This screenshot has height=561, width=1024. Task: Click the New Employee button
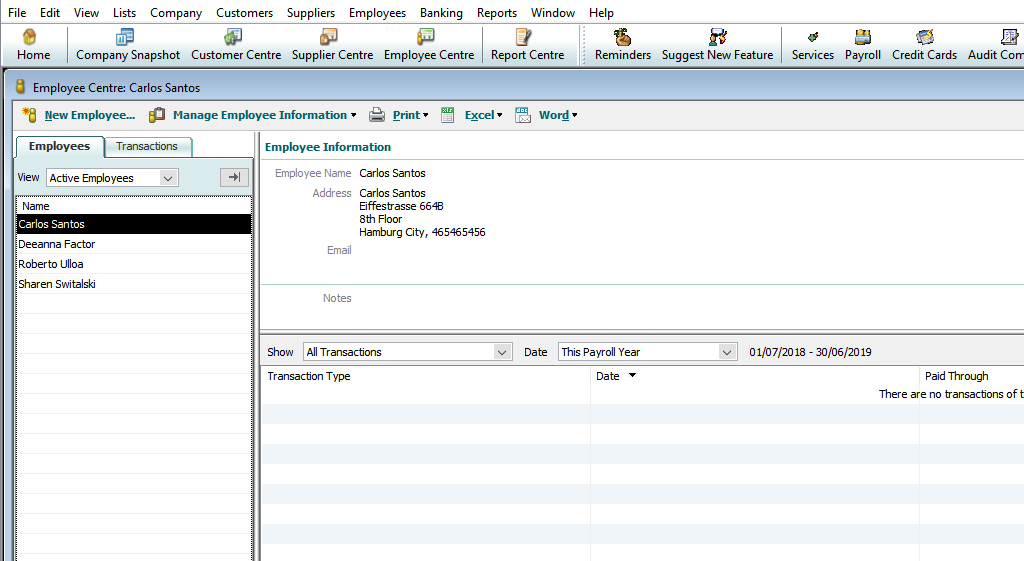tap(79, 115)
